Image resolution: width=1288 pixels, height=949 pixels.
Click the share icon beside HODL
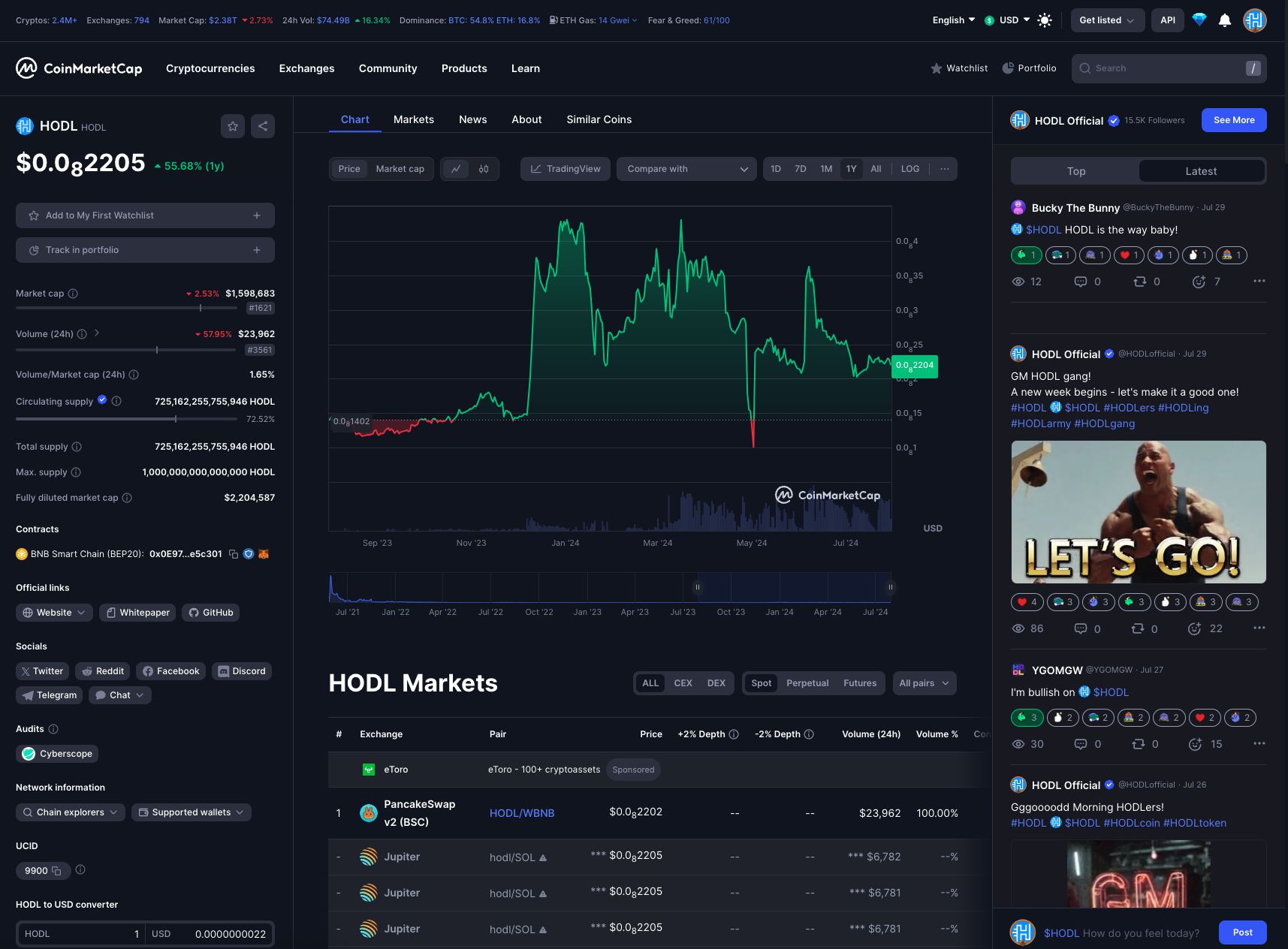click(x=263, y=126)
